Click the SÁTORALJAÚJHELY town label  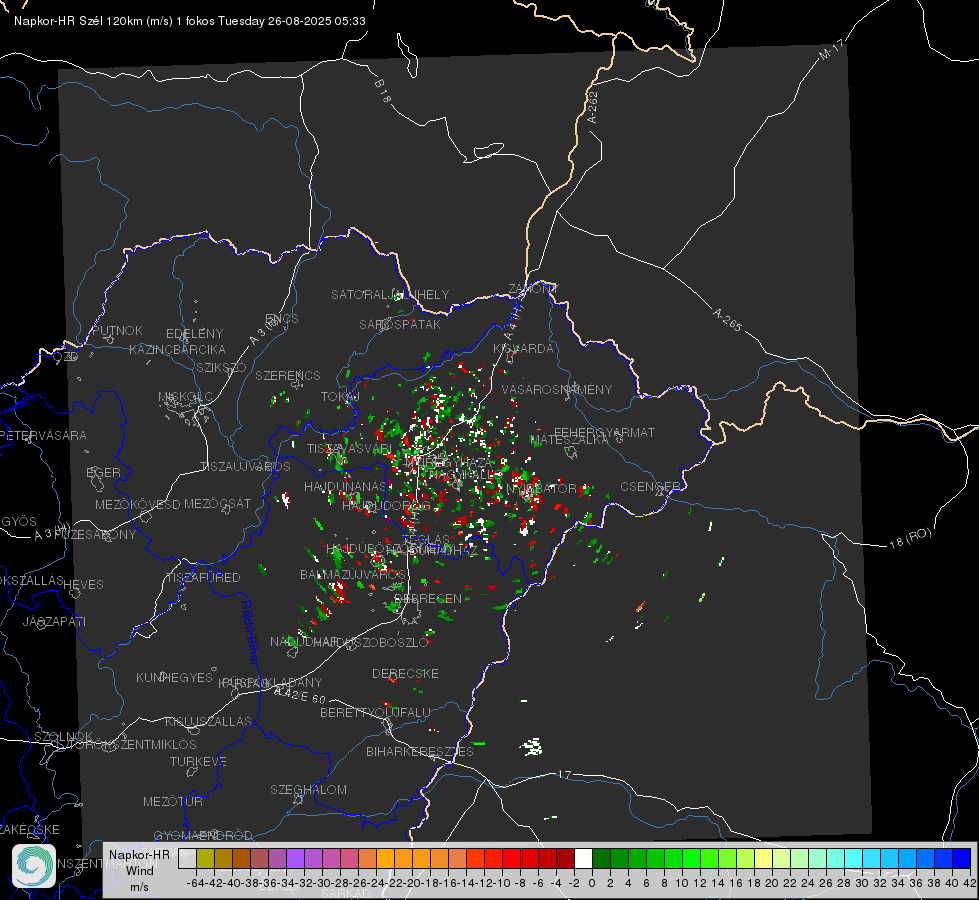(390, 294)
